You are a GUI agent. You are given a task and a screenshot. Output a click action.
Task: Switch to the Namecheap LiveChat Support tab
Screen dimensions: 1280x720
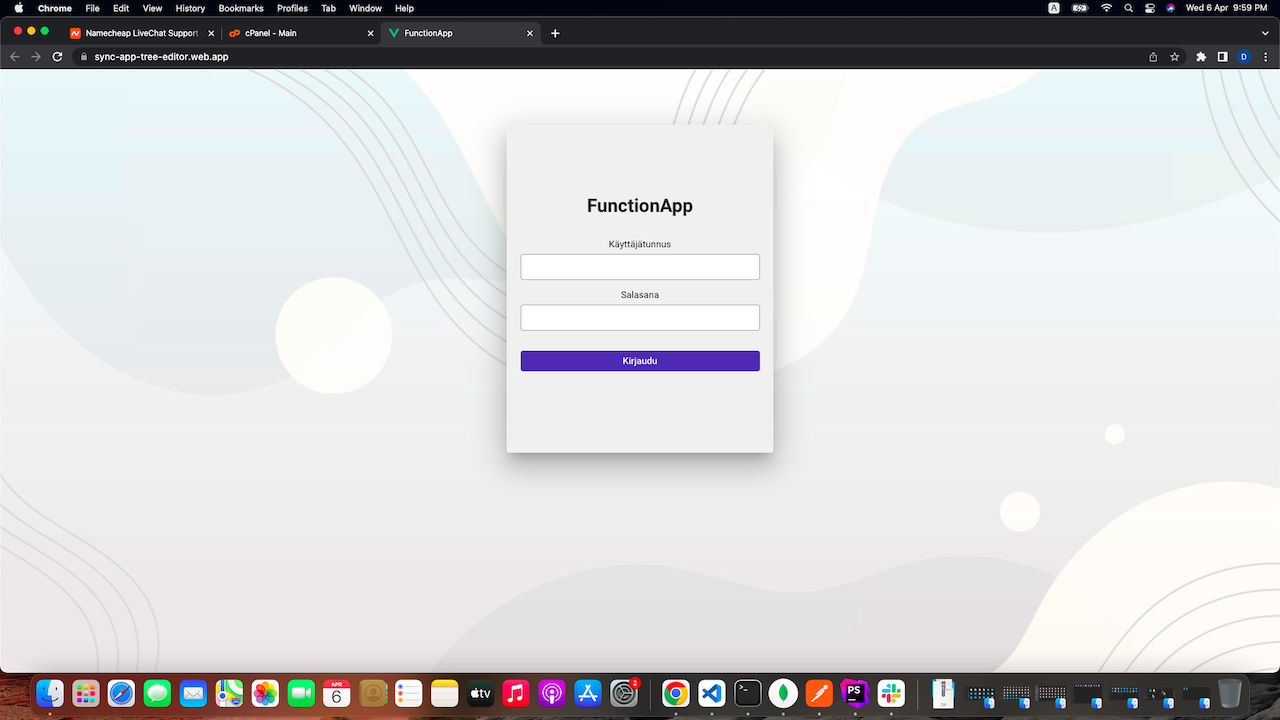(140, 33)
